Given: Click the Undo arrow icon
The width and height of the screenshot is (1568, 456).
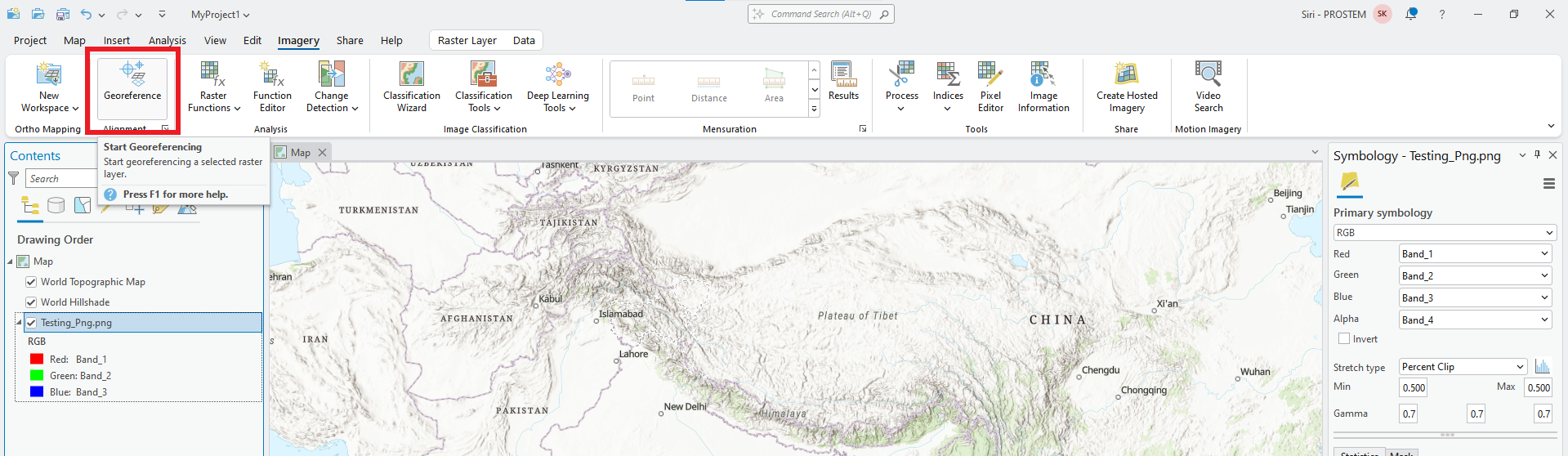Looking at the screenshot, I should 86,14.
